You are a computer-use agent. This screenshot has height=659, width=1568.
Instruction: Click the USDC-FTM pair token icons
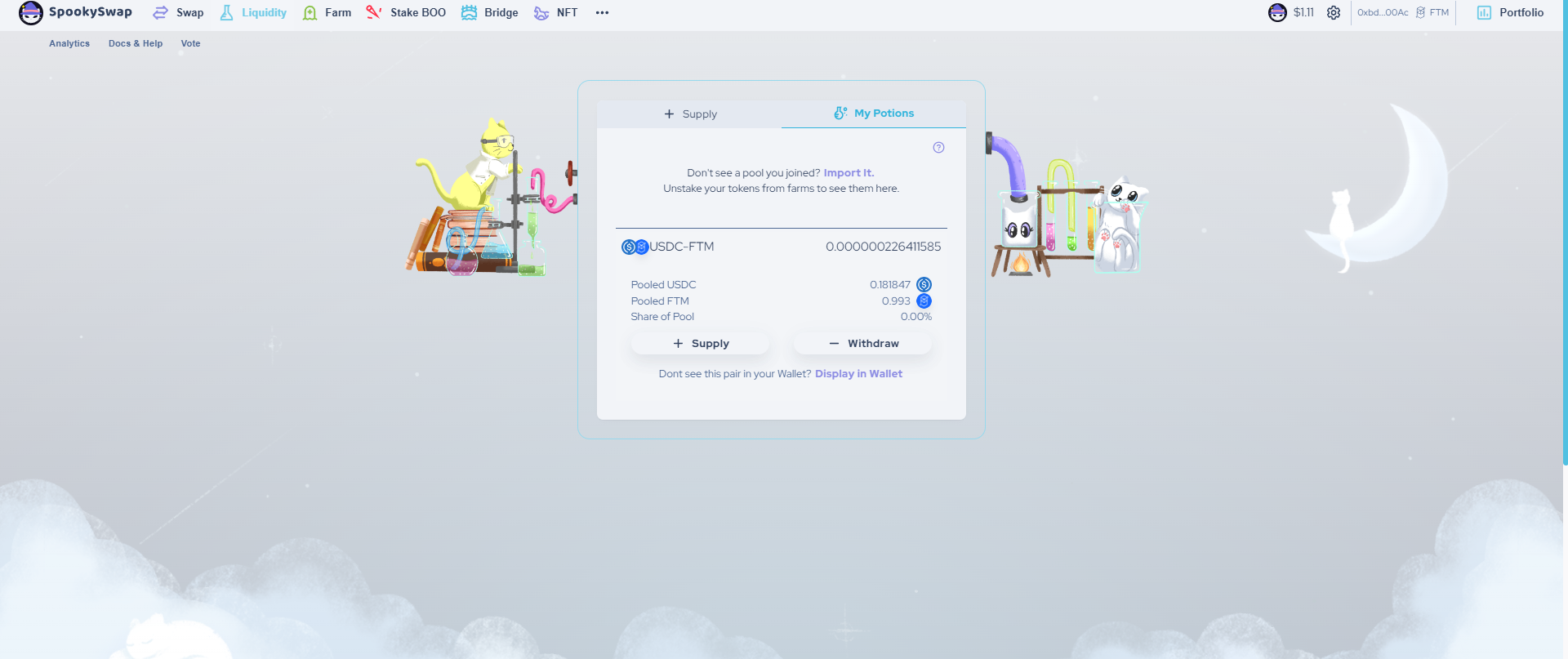pyautogui.click(x=635, y=247)
